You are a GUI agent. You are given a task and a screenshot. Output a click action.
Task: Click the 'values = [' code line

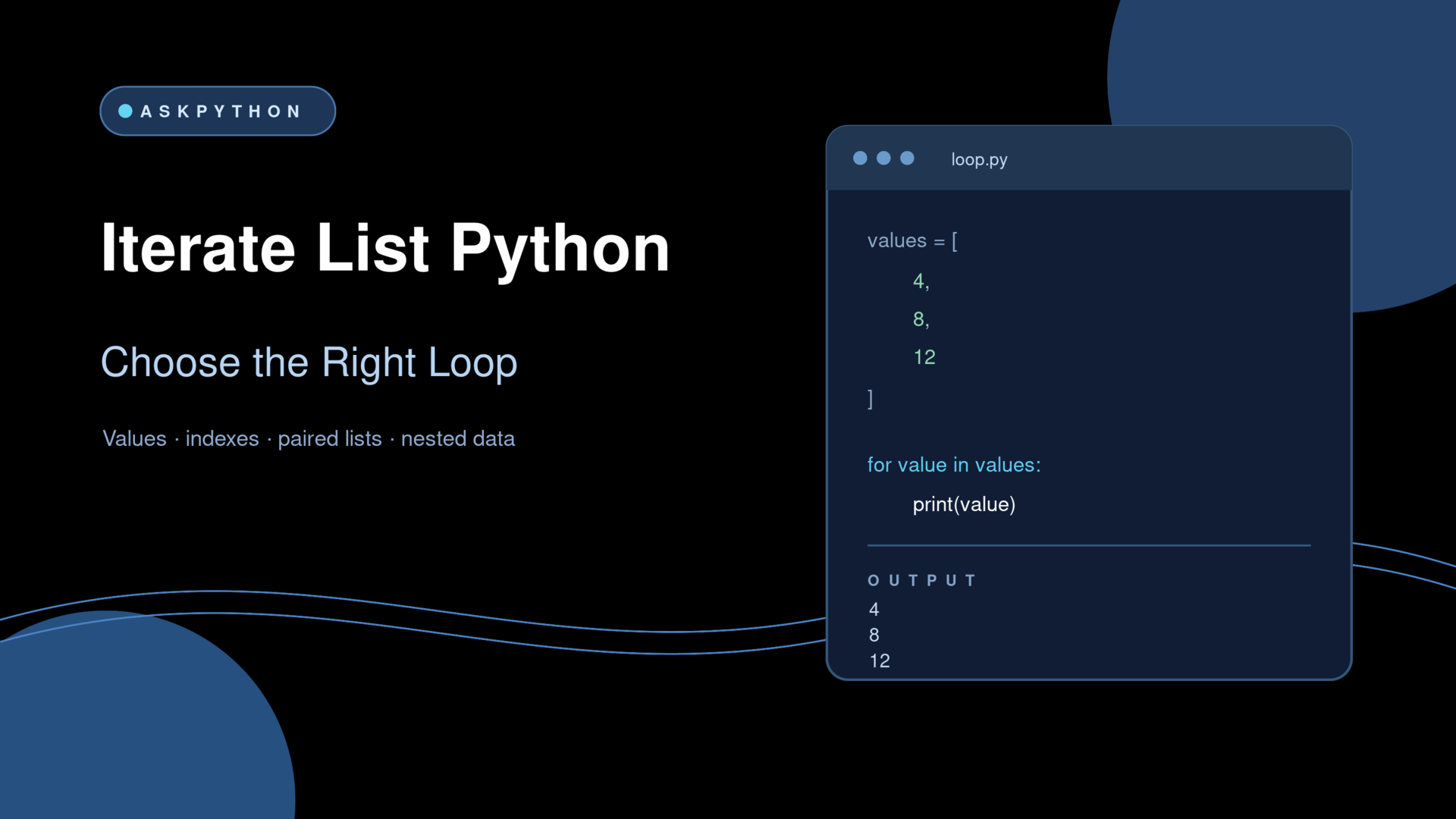pos(912,241)
